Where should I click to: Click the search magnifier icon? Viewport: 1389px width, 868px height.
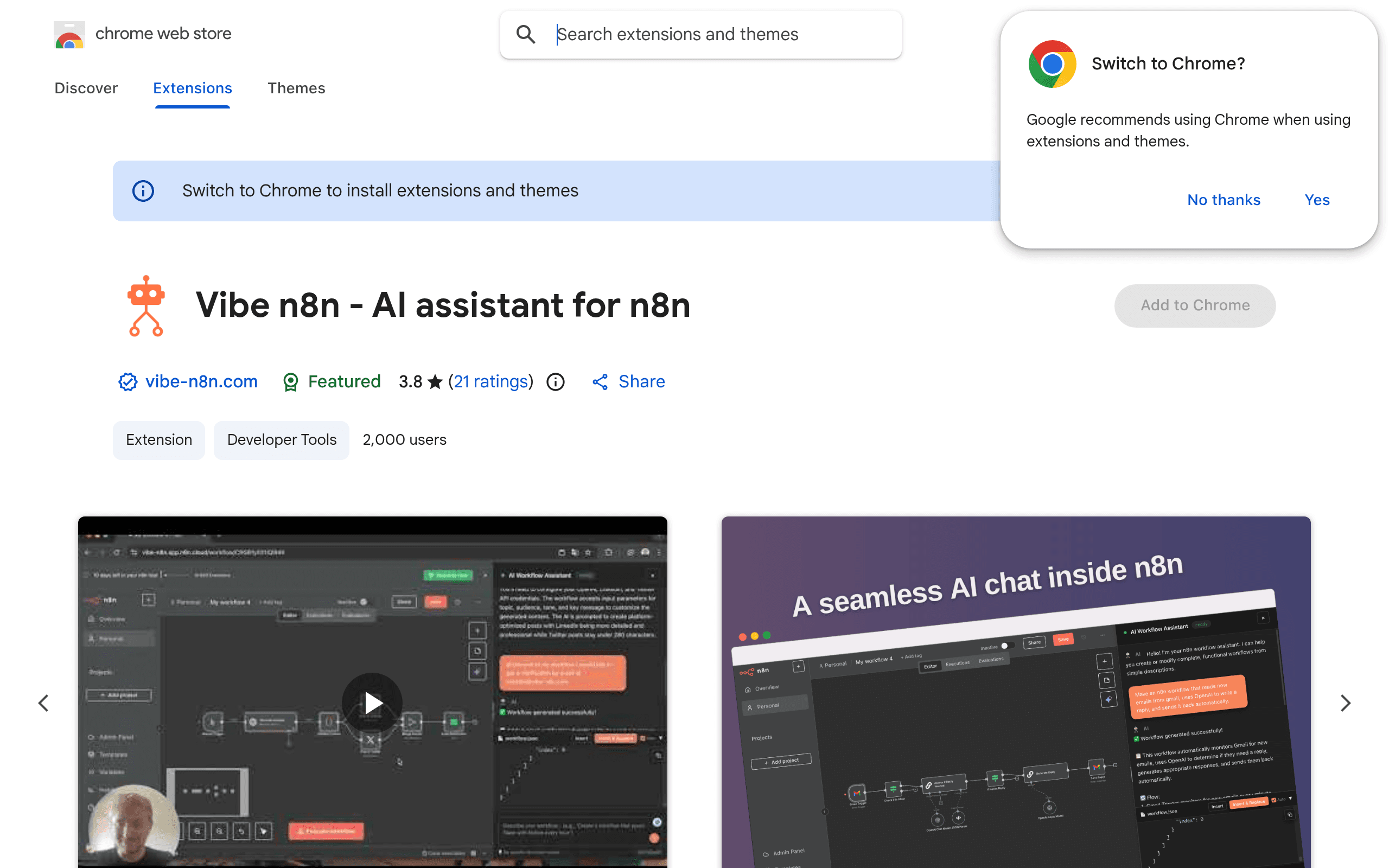click(525, 34)
